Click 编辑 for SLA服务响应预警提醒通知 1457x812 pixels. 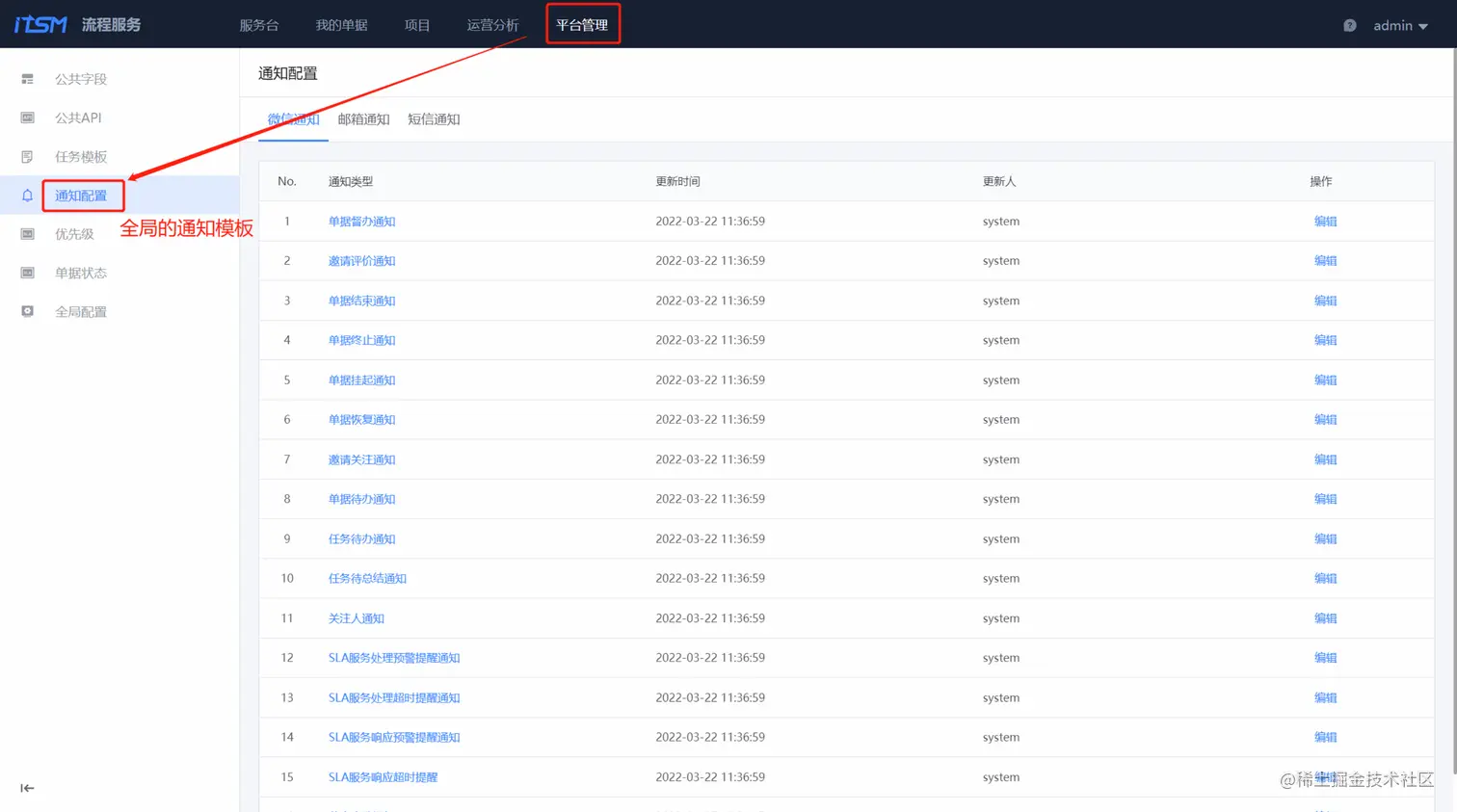tap(1325, 737)
